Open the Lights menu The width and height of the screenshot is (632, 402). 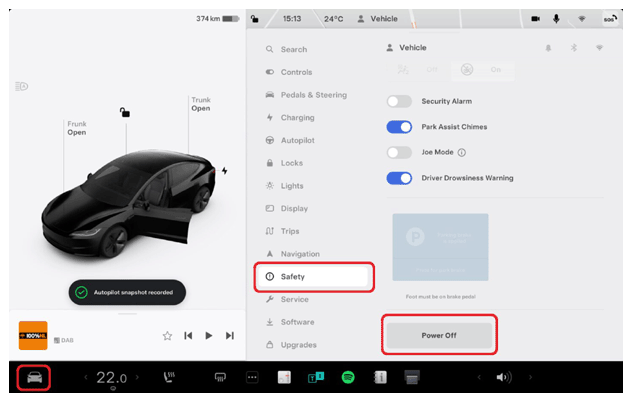pos(314,185)
